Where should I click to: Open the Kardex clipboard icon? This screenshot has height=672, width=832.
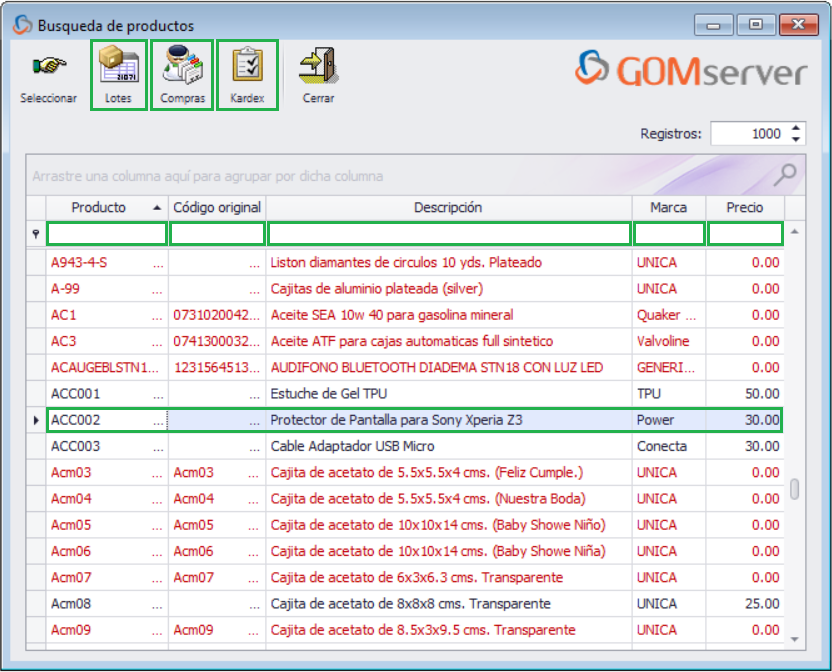(x=246, y=66)
